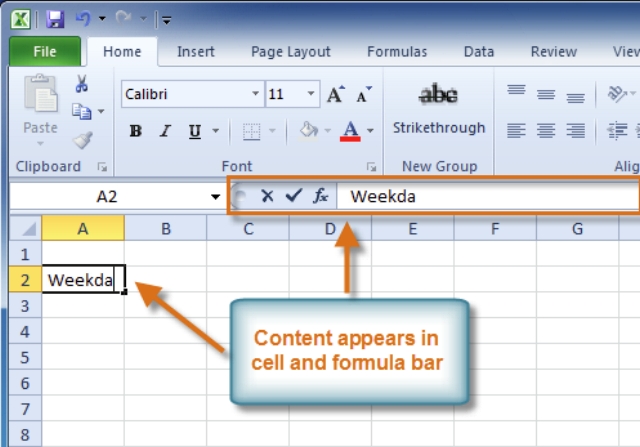The height and width of the screenshot is (447, 640).
Task: Toggle Italic formatting
Action: pyautogui.click(x=165, y=131)
